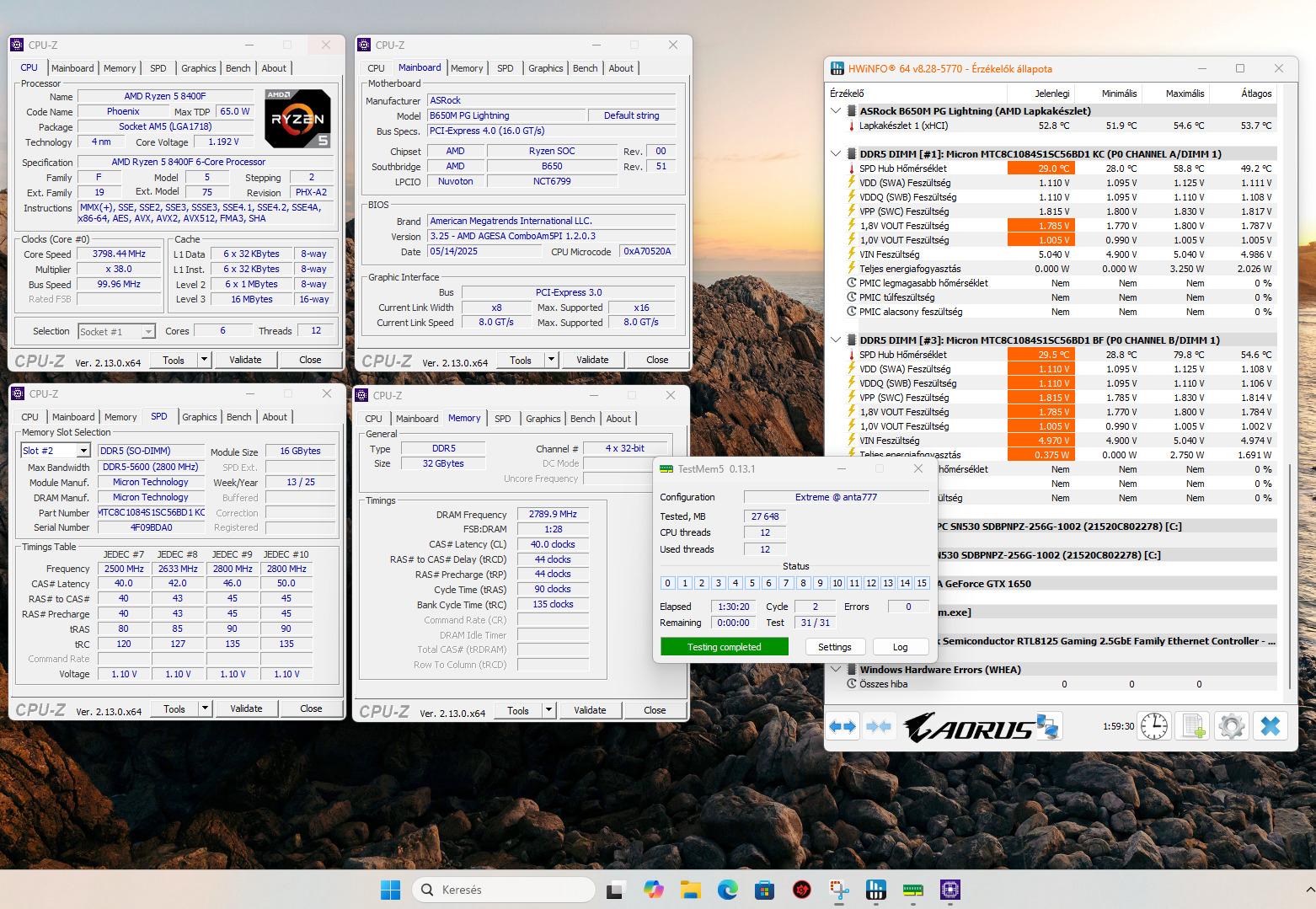1316x909 pixels.
Task: Open HWiNFO sensor settings gear icon
Action: click(x=1232, y=725)
